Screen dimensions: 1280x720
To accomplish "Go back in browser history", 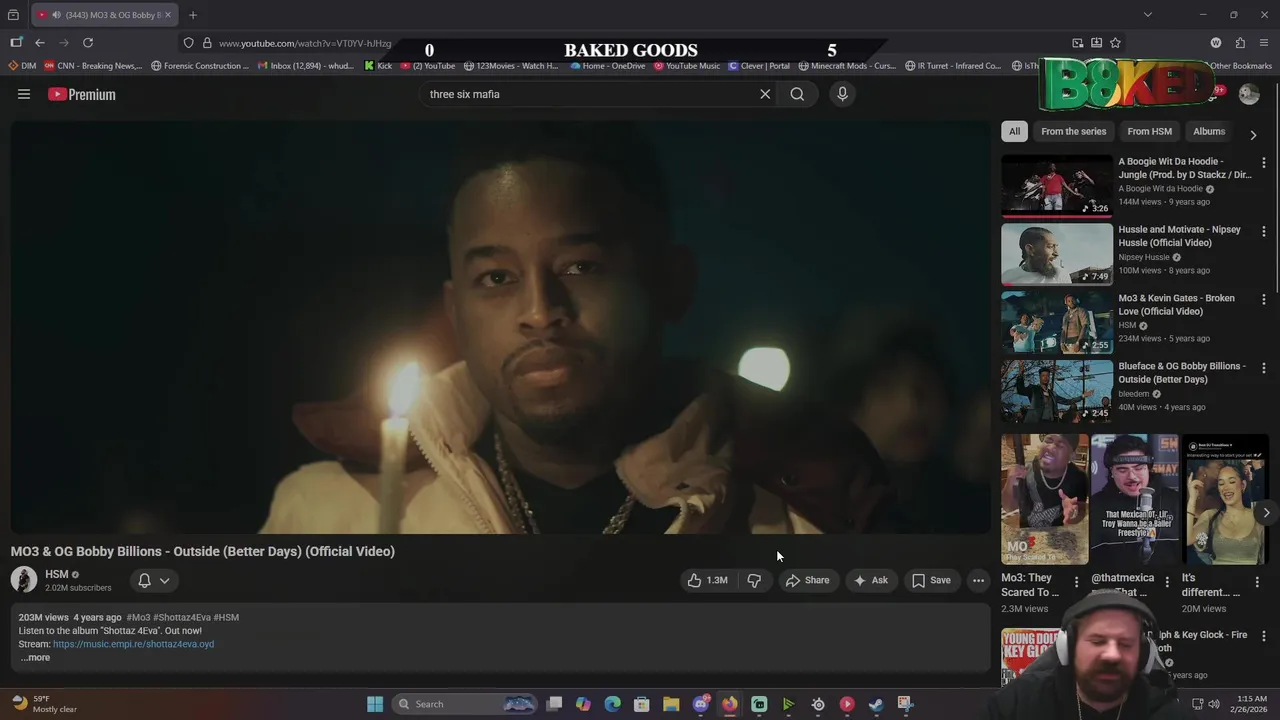I will click(x=40, y=42).
